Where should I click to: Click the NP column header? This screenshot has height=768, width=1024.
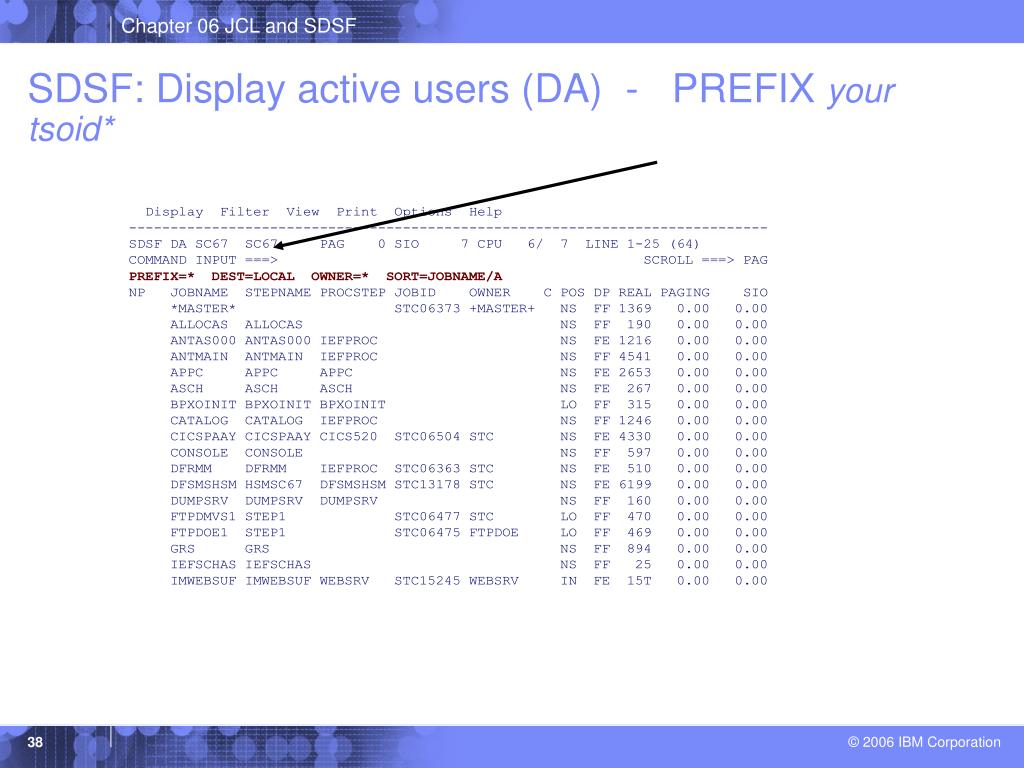coord(137,293)
